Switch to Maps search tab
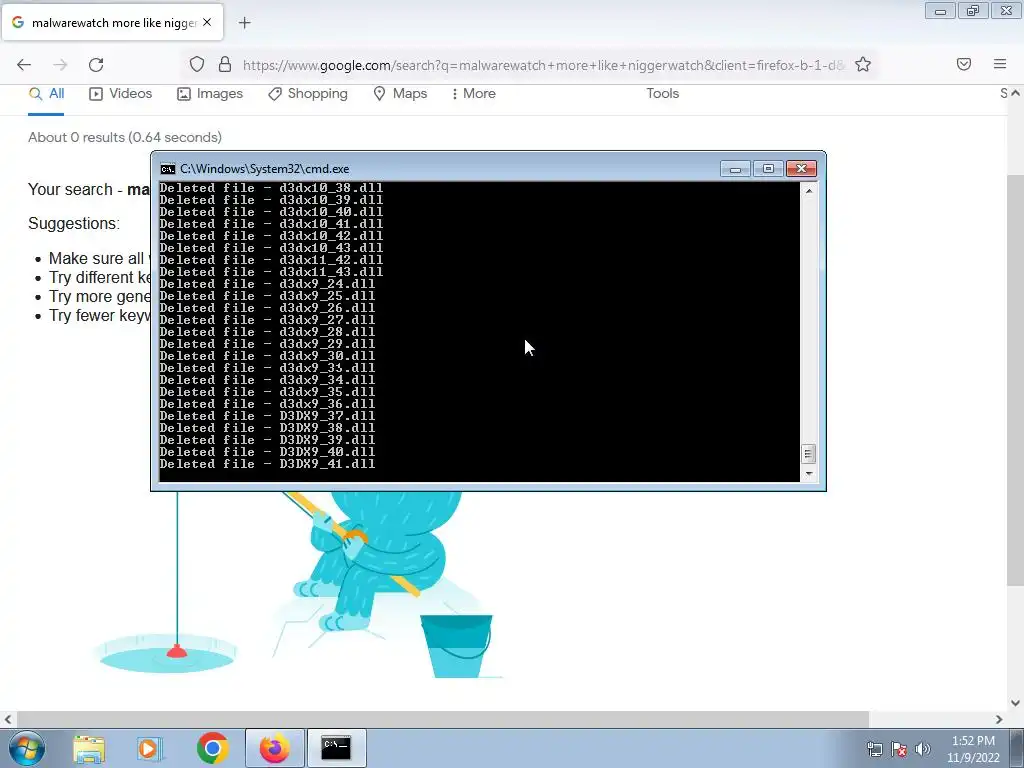Viewport: 1024px width, 768px height. click(400, 94)
